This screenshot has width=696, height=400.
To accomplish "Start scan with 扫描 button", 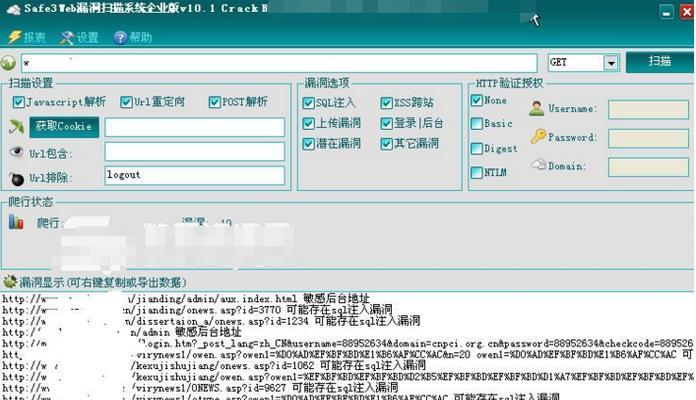I will click(x=660, y=62).
